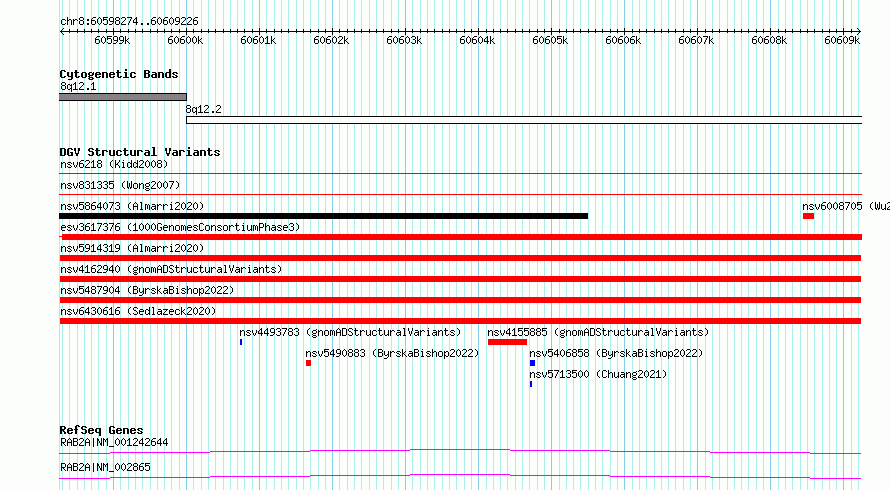This screenshot has height=490, width=890.
Task: Open the nsv5914319 (Almarri2020) label
Action: point(132,248)
